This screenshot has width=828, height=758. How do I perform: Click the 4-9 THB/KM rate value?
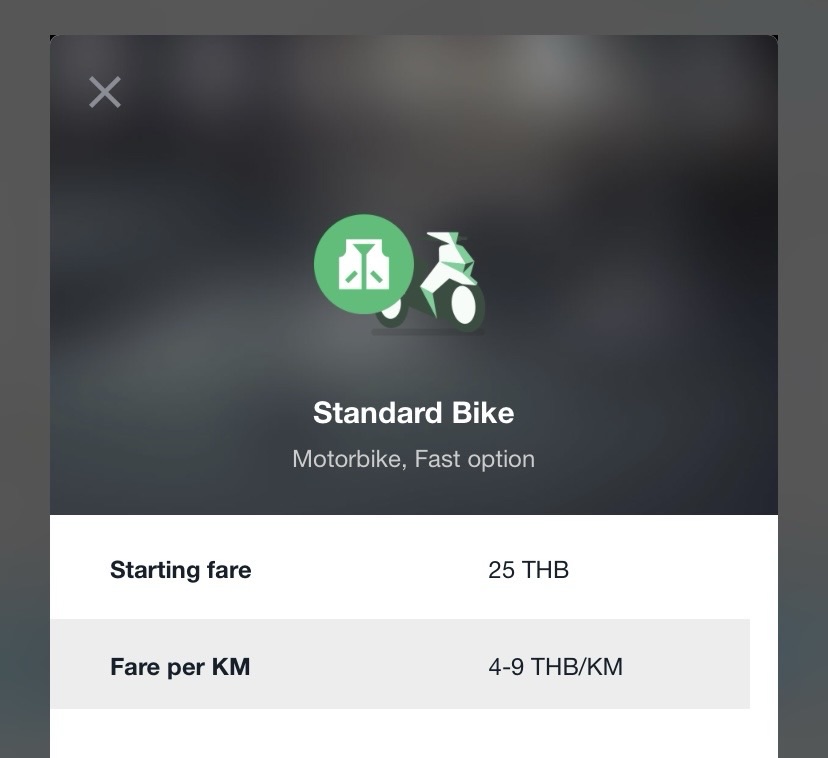(555, 666)
